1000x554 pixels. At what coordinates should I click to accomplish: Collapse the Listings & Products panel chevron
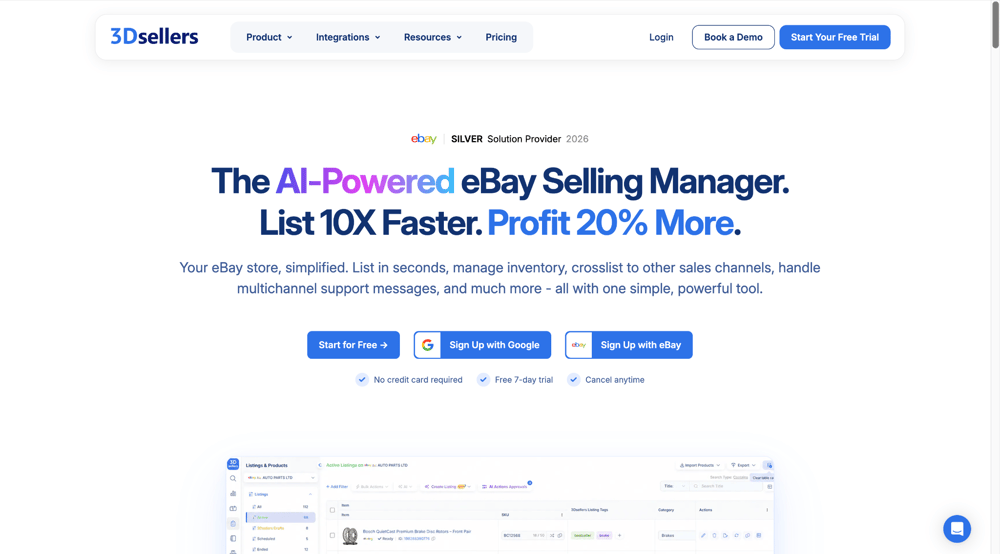click(x=320, y=465)
